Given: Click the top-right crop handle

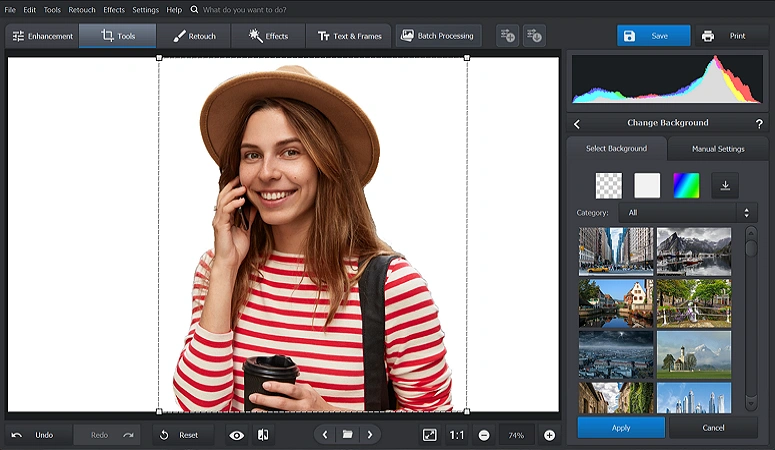Looking at the screenshot, I should coord(467,58).
